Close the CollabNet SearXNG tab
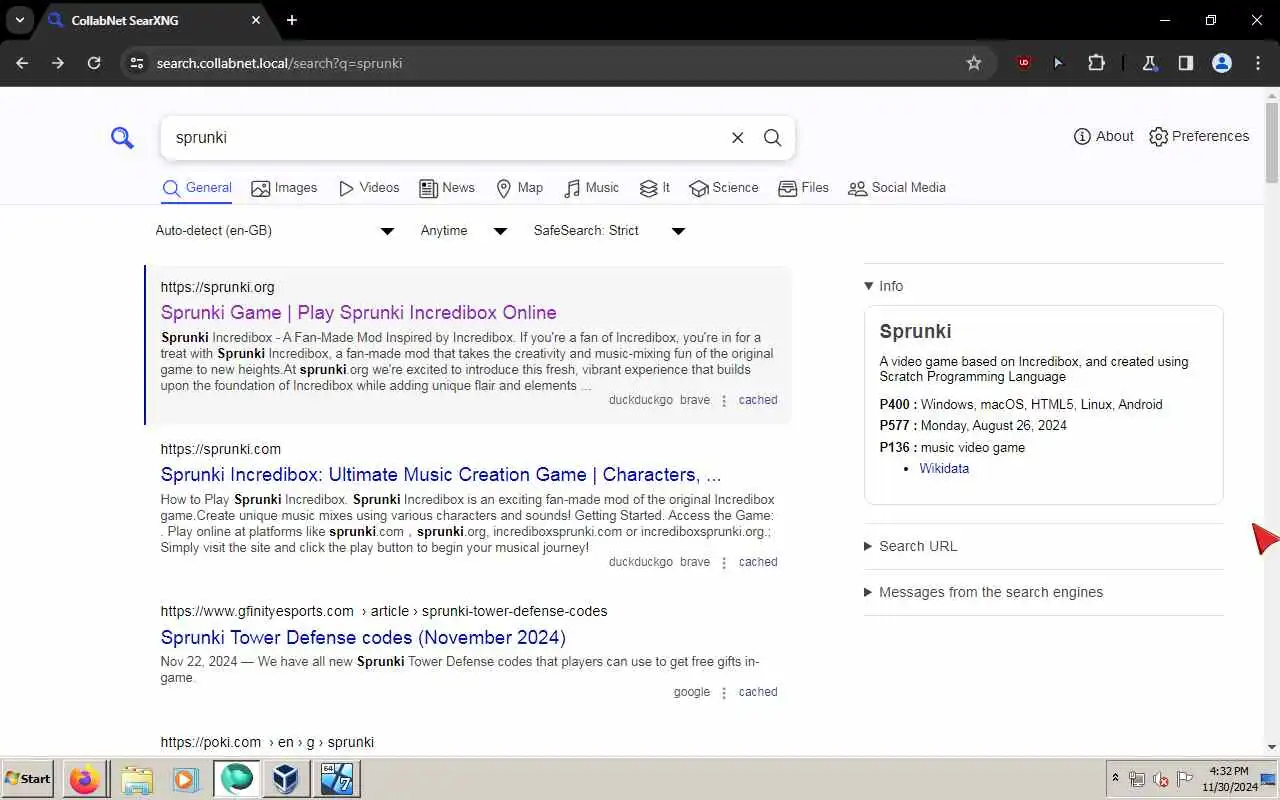This screenshot has height=800, width=1280. (x=256, y=20)
